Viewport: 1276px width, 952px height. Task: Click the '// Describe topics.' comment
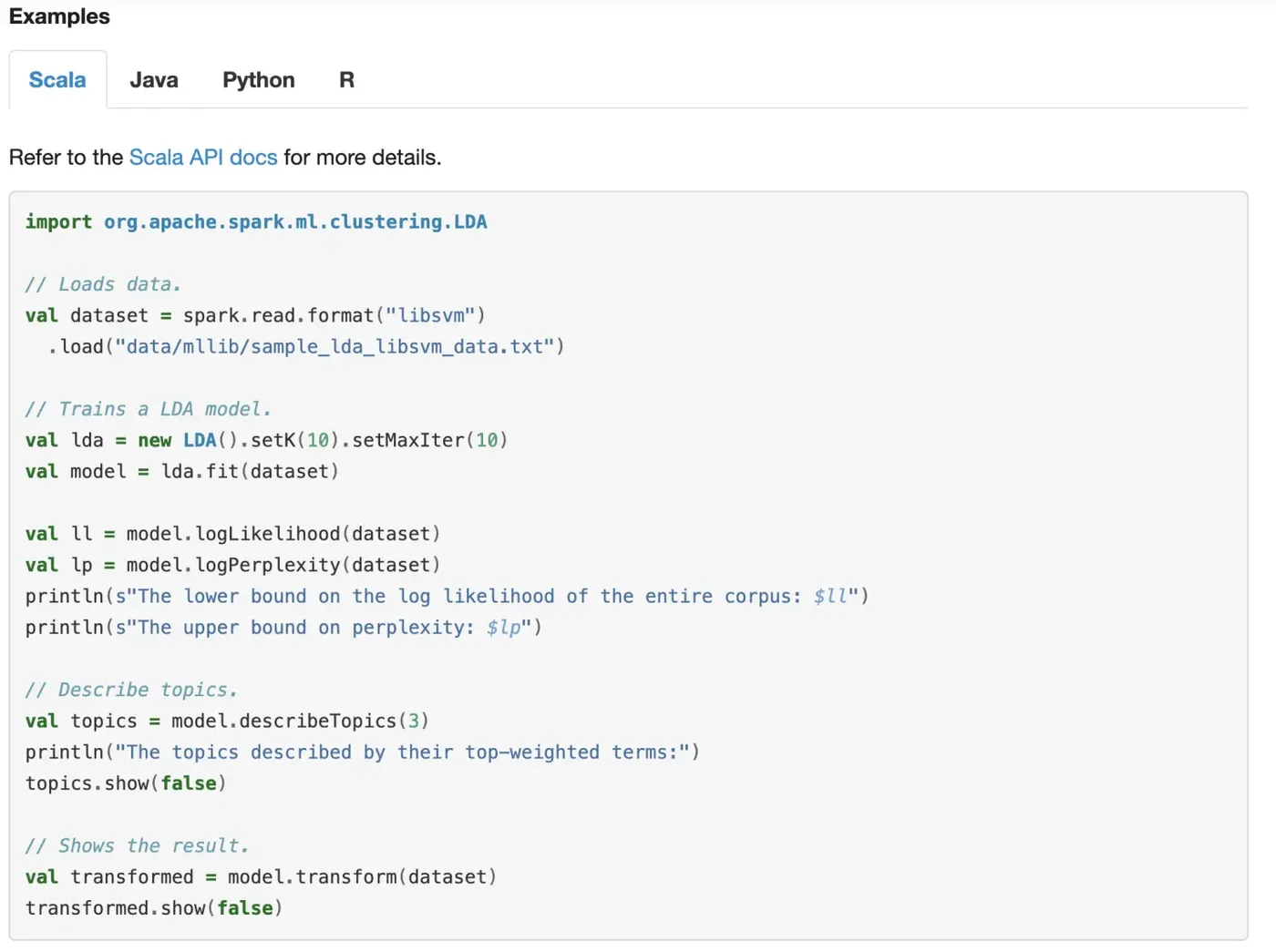[131, 690]
